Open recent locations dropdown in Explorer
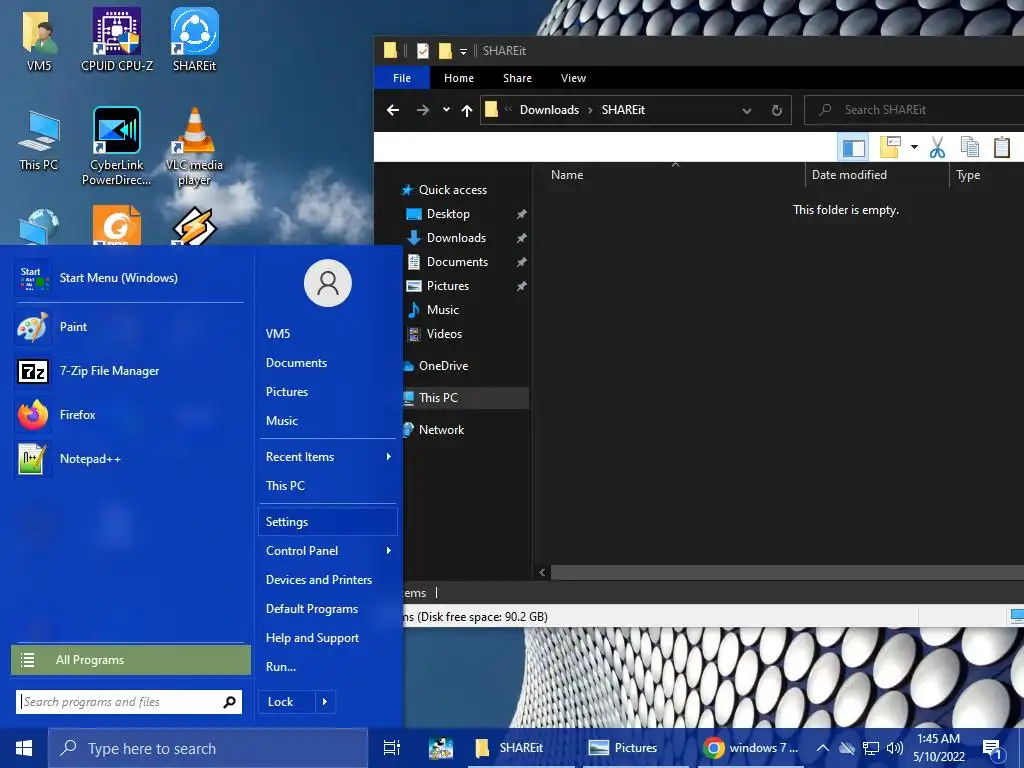 point(446,110)
